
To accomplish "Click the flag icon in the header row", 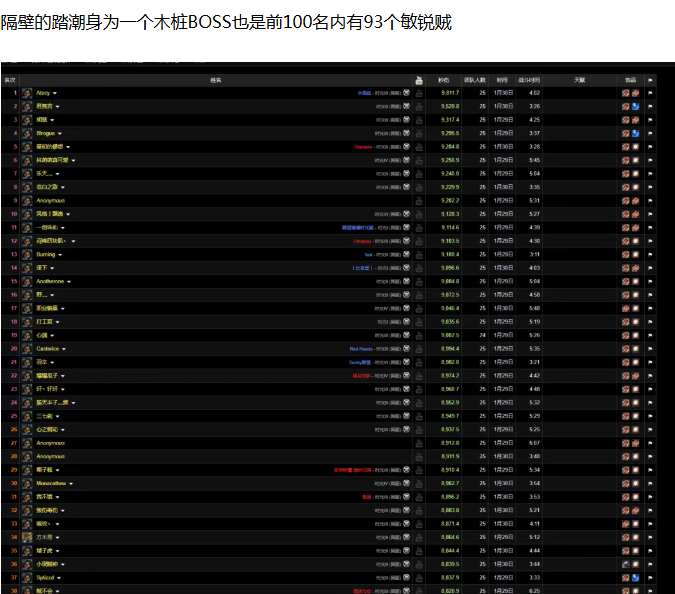I will pos(650,80).
